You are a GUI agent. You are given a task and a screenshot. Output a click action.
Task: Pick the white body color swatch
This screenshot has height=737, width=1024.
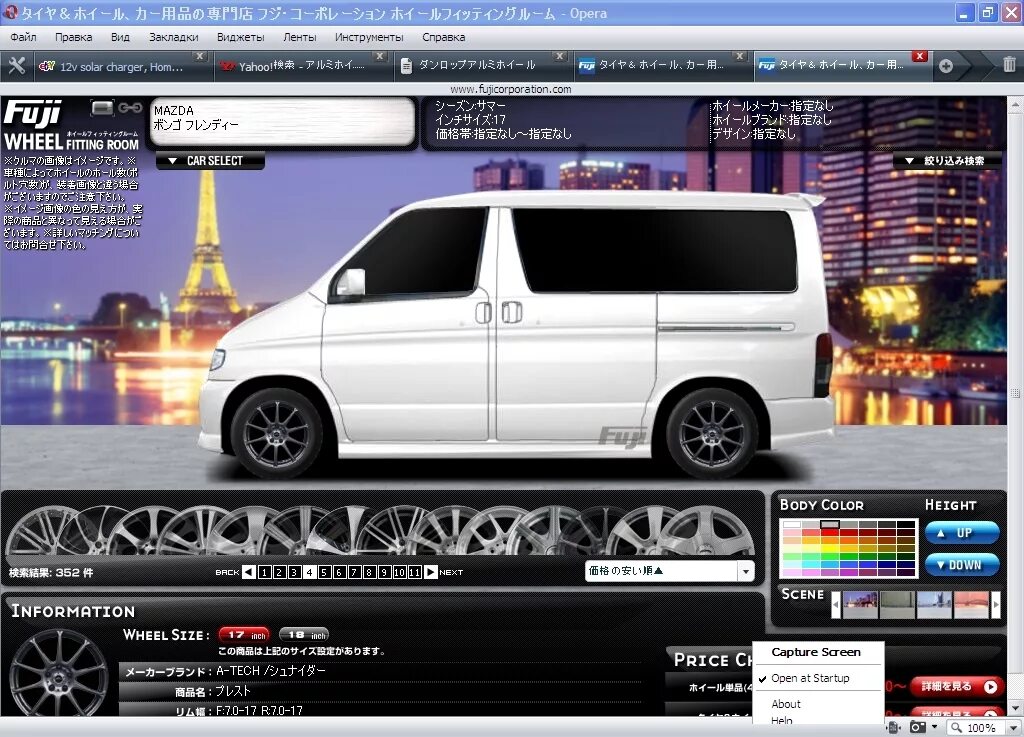pos(792,524)
